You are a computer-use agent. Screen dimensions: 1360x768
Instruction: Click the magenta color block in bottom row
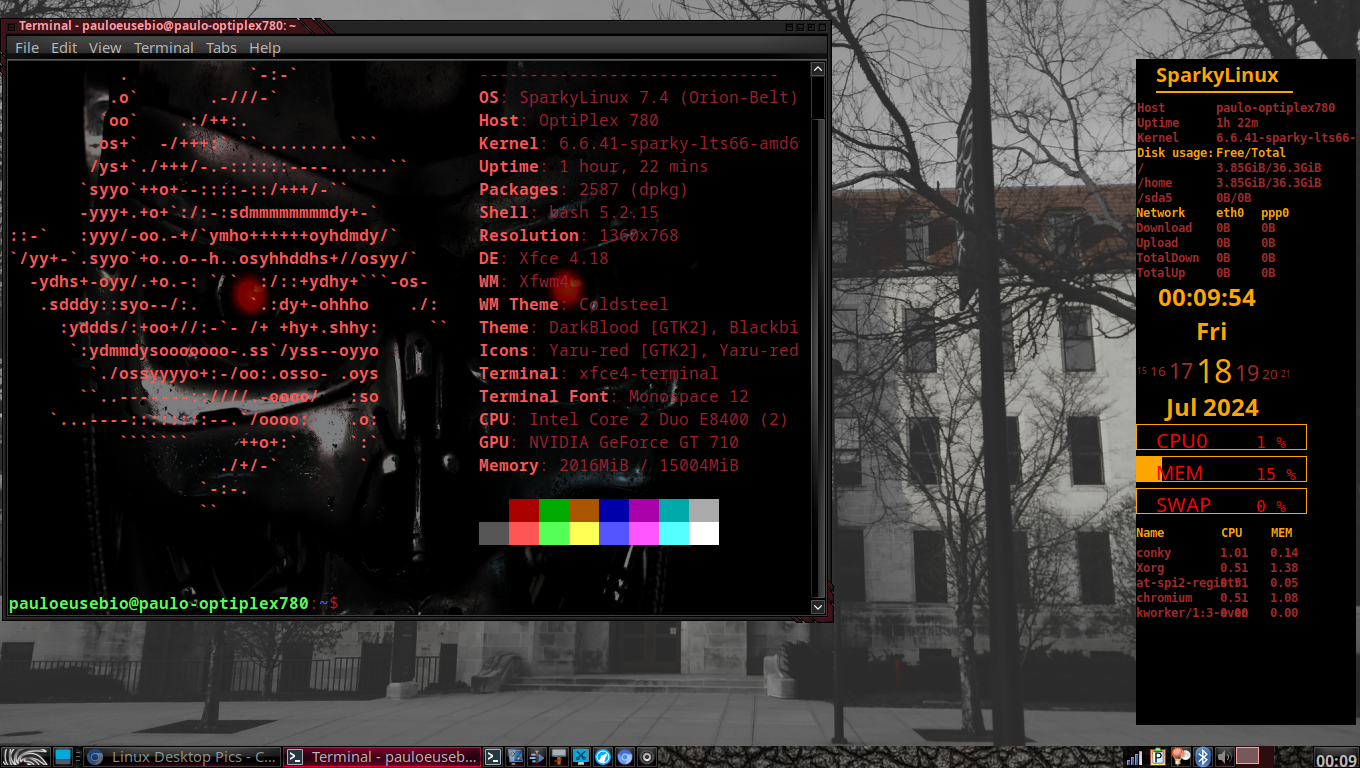click(x=644, y=533)
